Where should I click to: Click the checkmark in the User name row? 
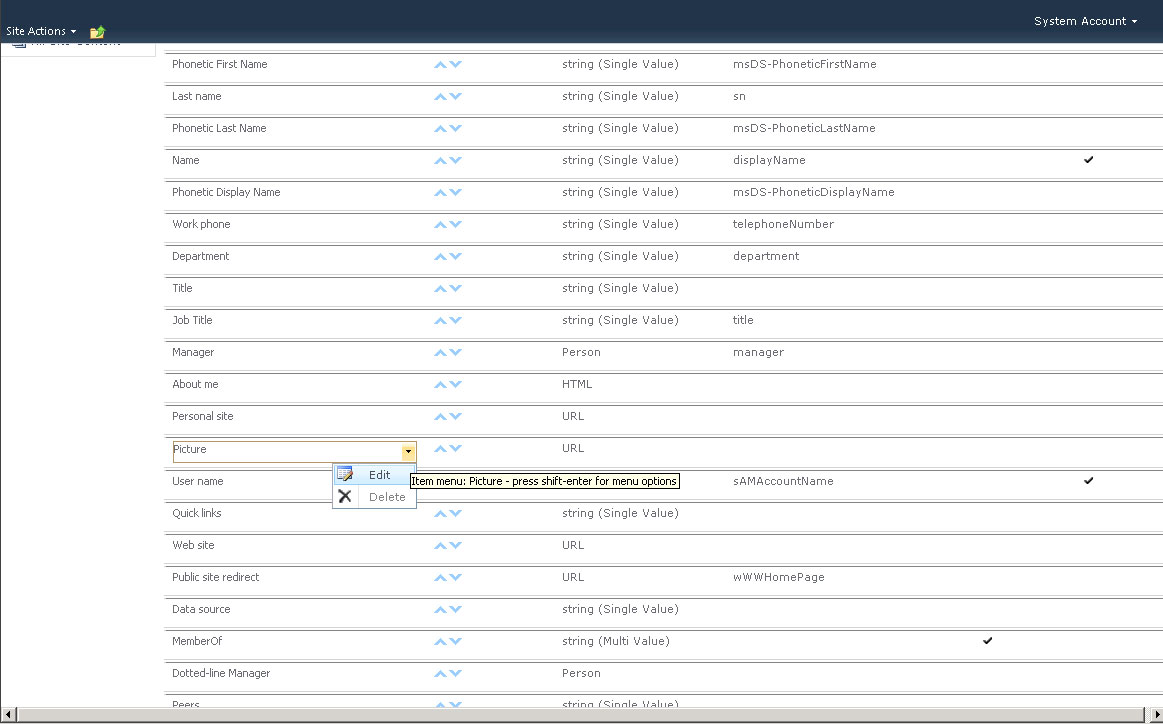click(1088, 481)
